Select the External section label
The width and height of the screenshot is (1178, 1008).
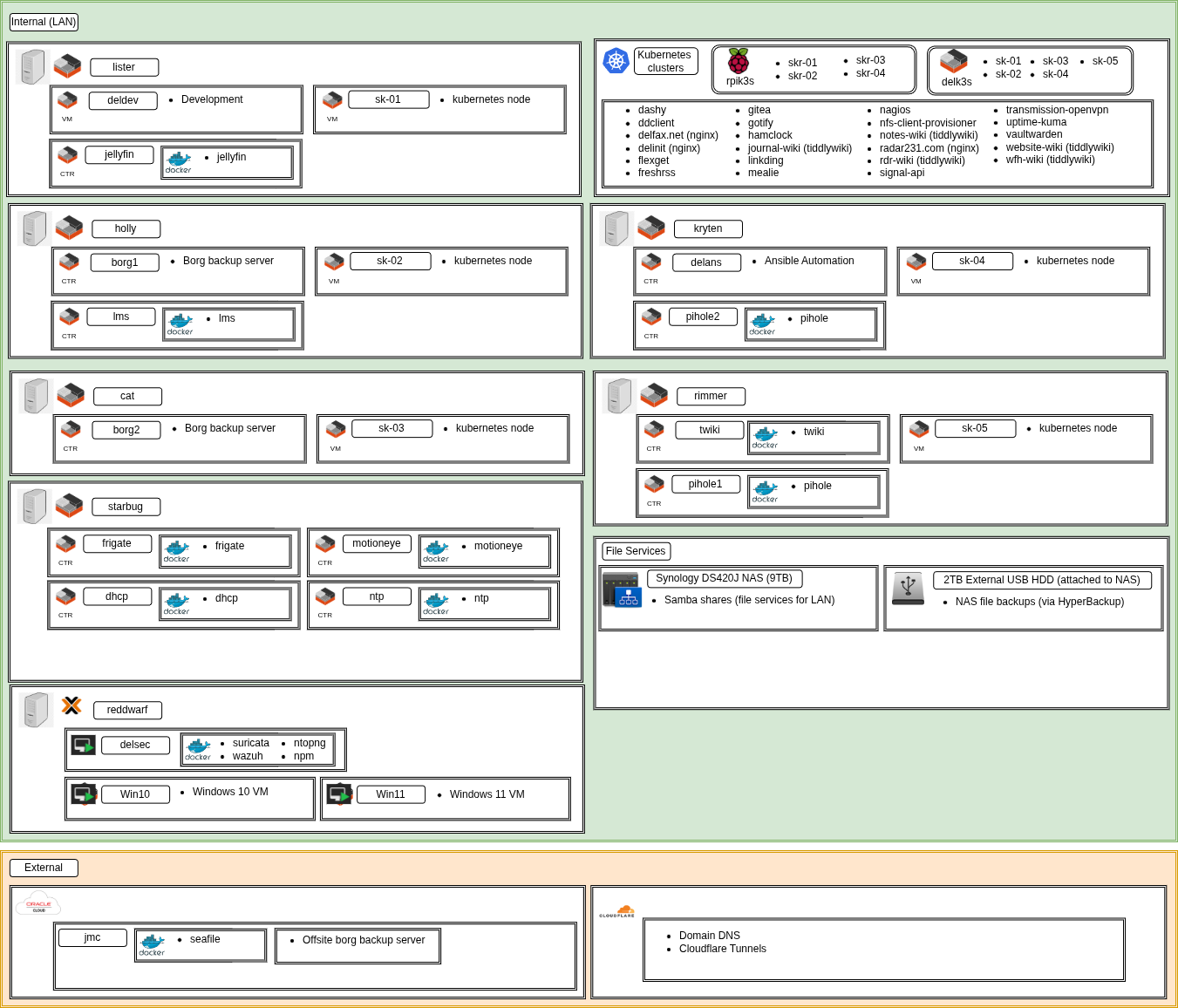44,868
